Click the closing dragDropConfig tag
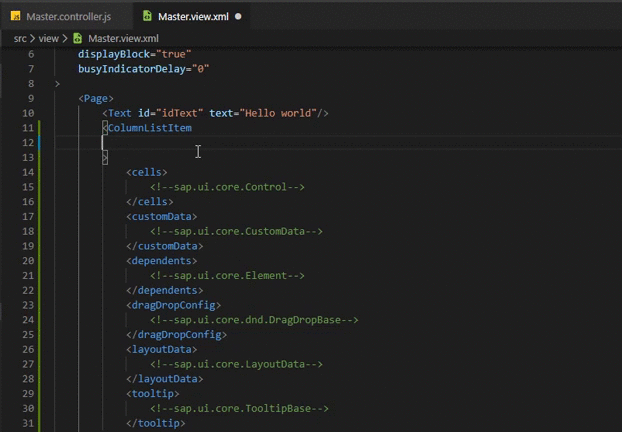Viewport: 622px width, 432px height. (177, 334)
